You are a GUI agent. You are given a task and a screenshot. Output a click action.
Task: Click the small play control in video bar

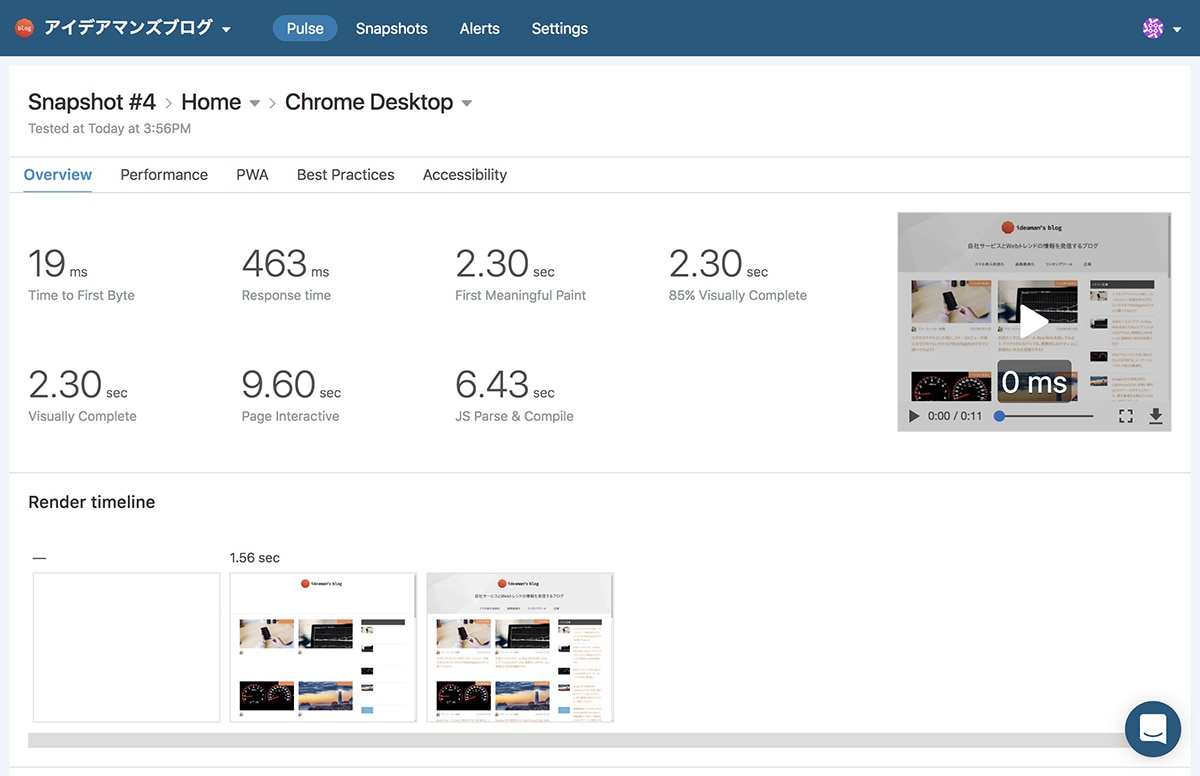[x=914, y=416]
